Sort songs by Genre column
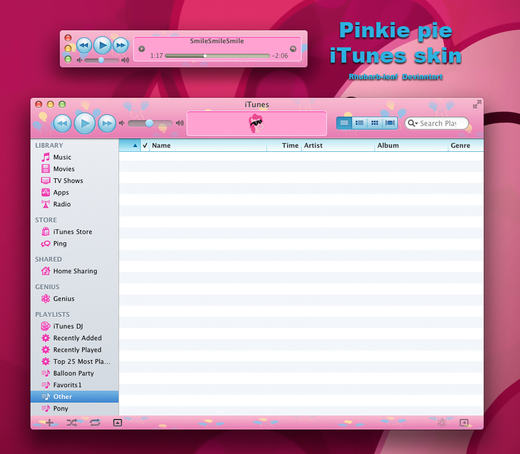Viewport: 520px width, 454px height. pos(466,145)
